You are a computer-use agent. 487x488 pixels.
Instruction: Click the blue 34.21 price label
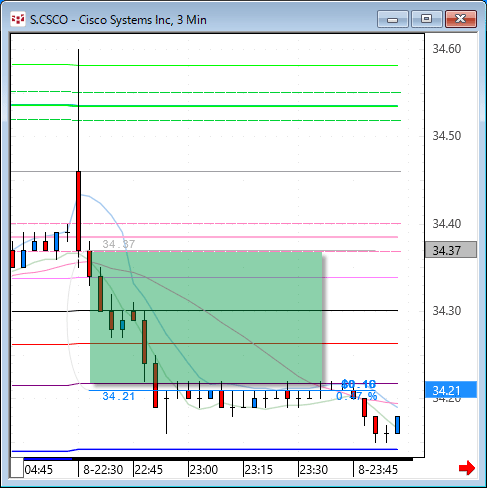(x=451, y=389)
